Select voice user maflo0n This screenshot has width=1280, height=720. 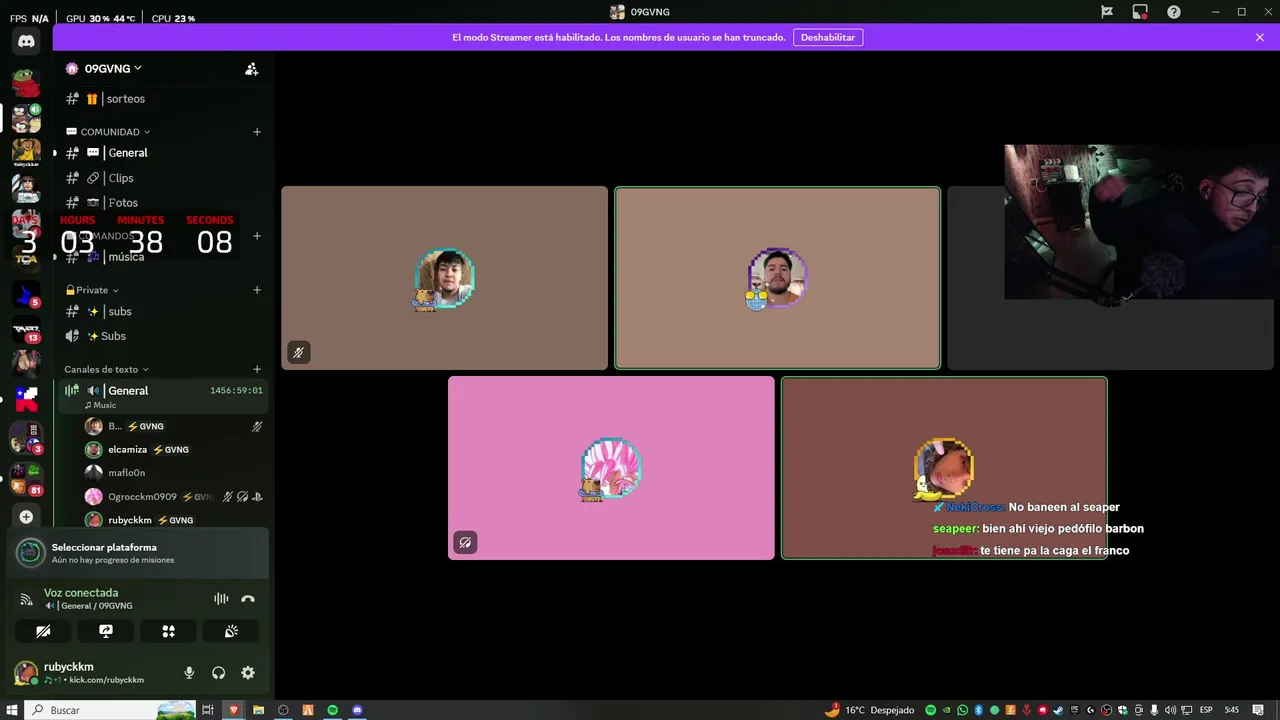tap(175, 473)
